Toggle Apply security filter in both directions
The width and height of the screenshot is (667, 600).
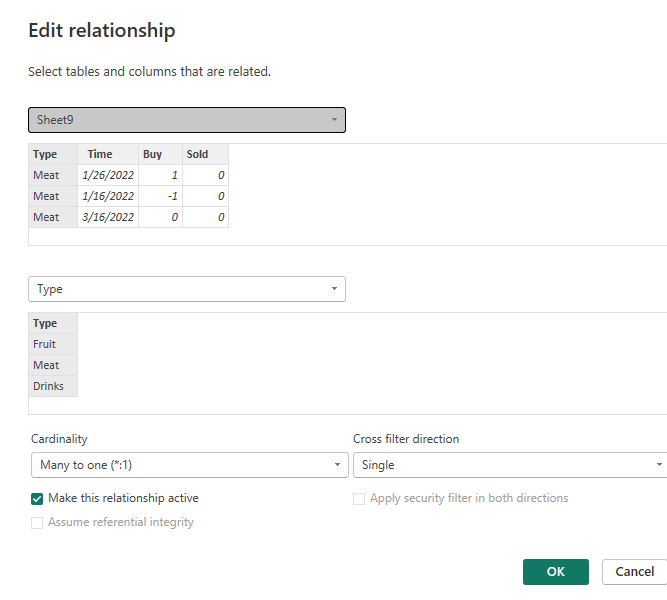coord(359,499)
